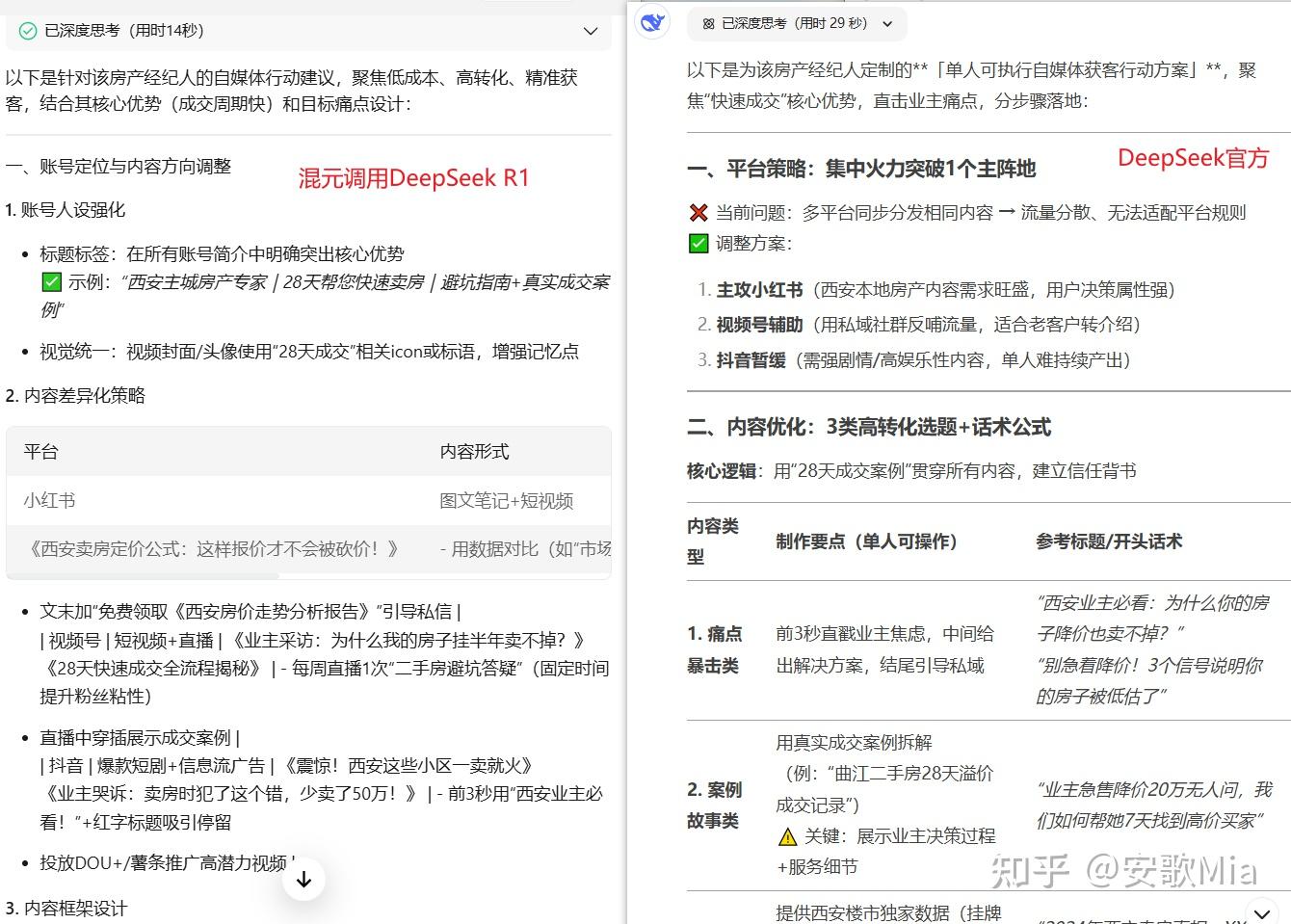Viewport: 1291px width, 924px height.
Task: Select subheading 2. 内容差异化策略
Action: pos(75,396)
